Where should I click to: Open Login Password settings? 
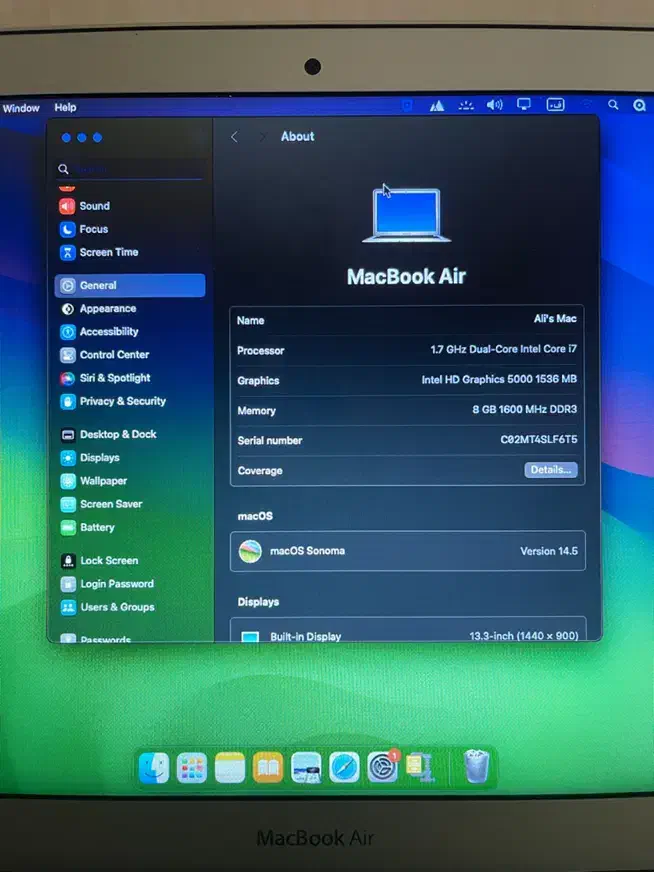107,584
